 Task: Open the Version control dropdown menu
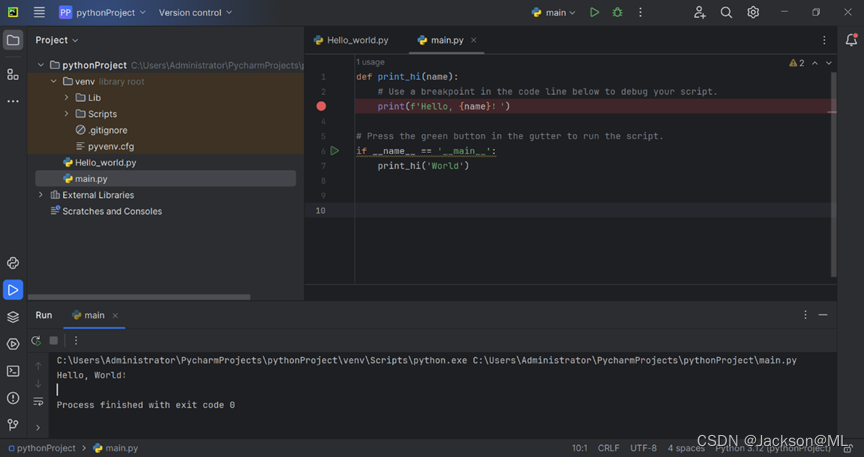pyautogui.click(x=195, y=13)
